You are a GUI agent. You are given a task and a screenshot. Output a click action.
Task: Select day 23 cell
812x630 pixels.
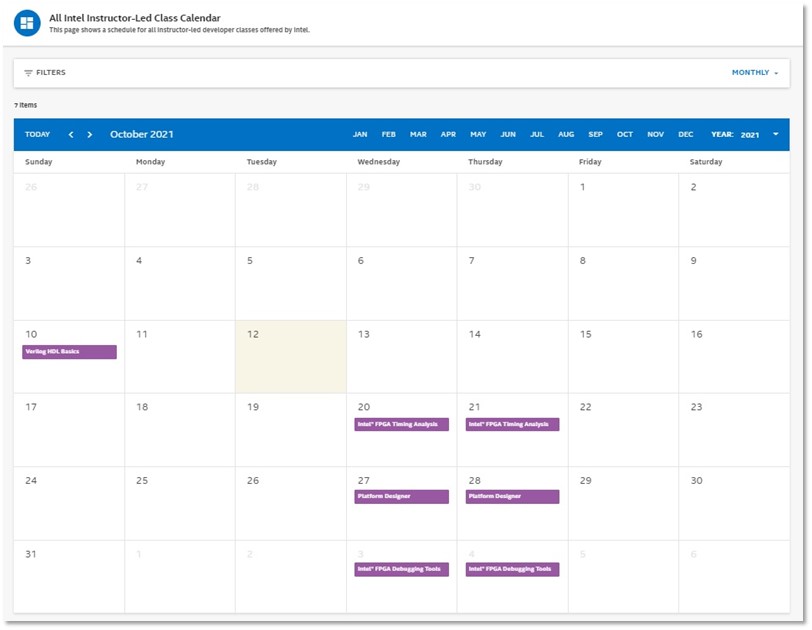click(734, 430)
